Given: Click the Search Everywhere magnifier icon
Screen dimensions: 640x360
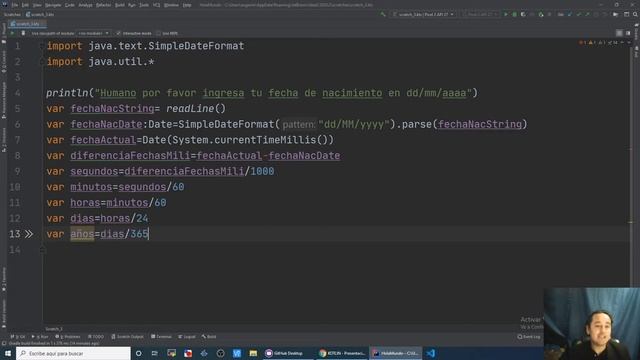Looking at the screenshot, I should [635, 14].
